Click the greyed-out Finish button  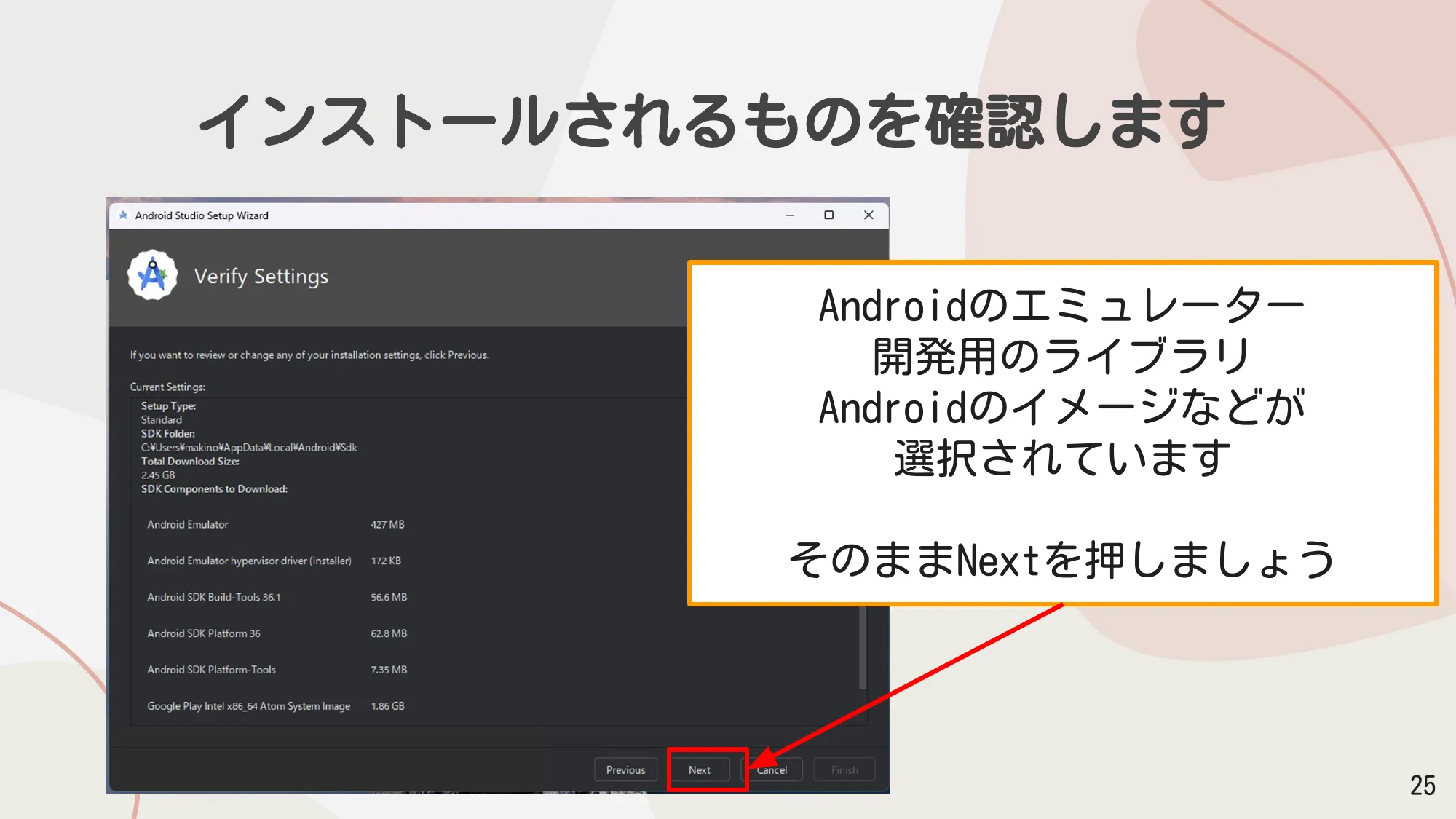point(844,769)
